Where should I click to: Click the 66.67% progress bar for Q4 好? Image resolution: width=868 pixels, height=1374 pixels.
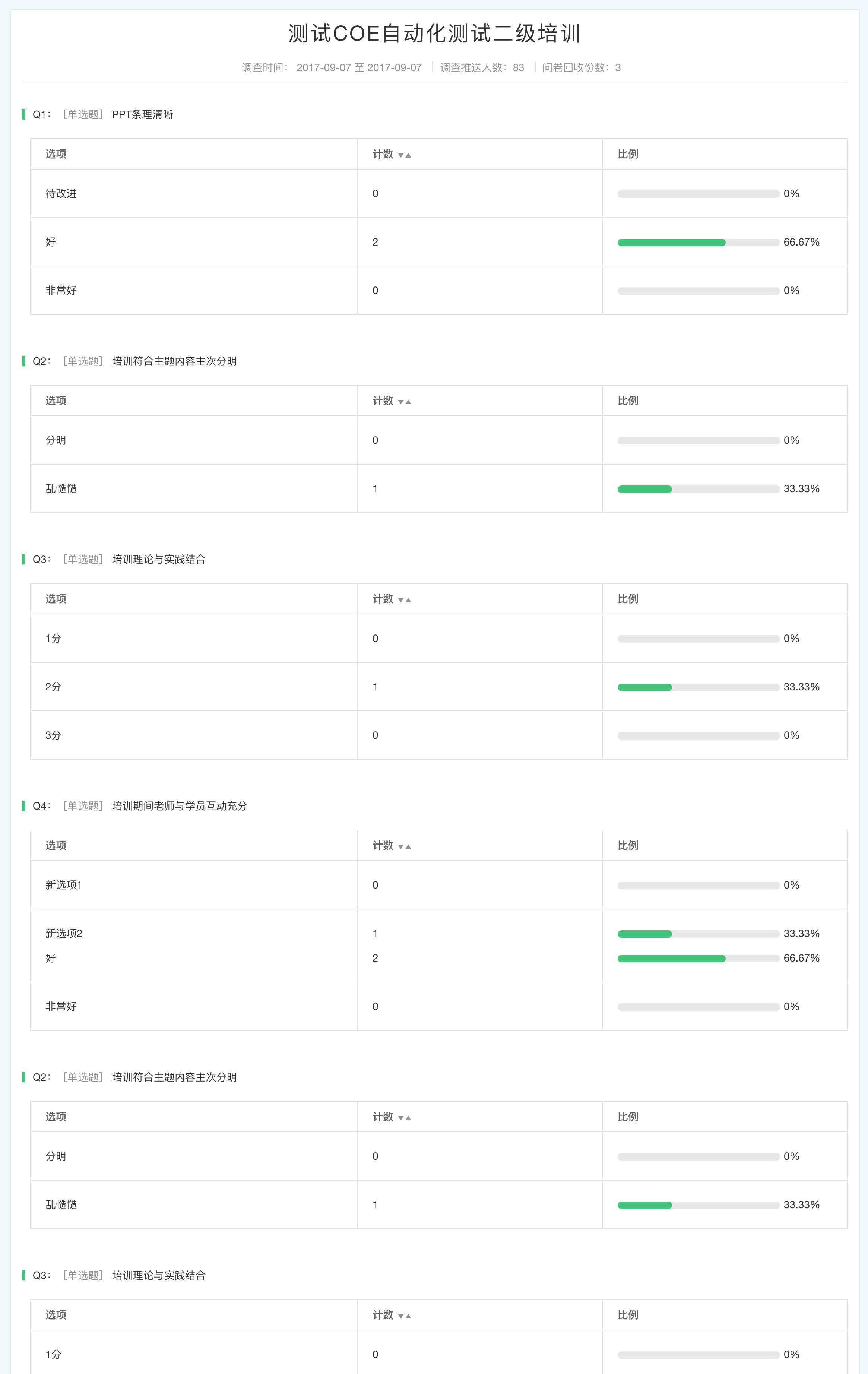point(698,959)
